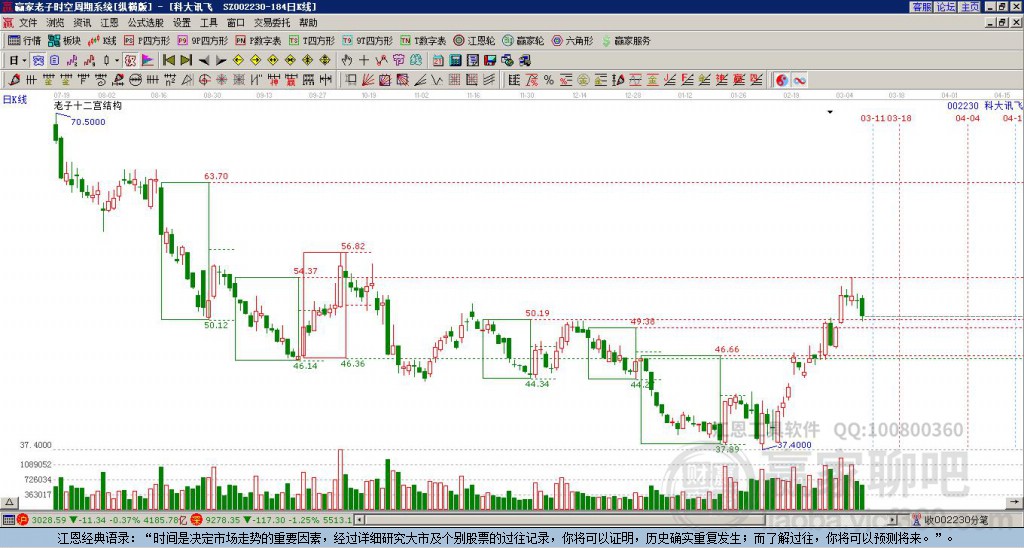1024x548 pixels.
Task: Click the 37.4000 low price label
Action: 794,445
